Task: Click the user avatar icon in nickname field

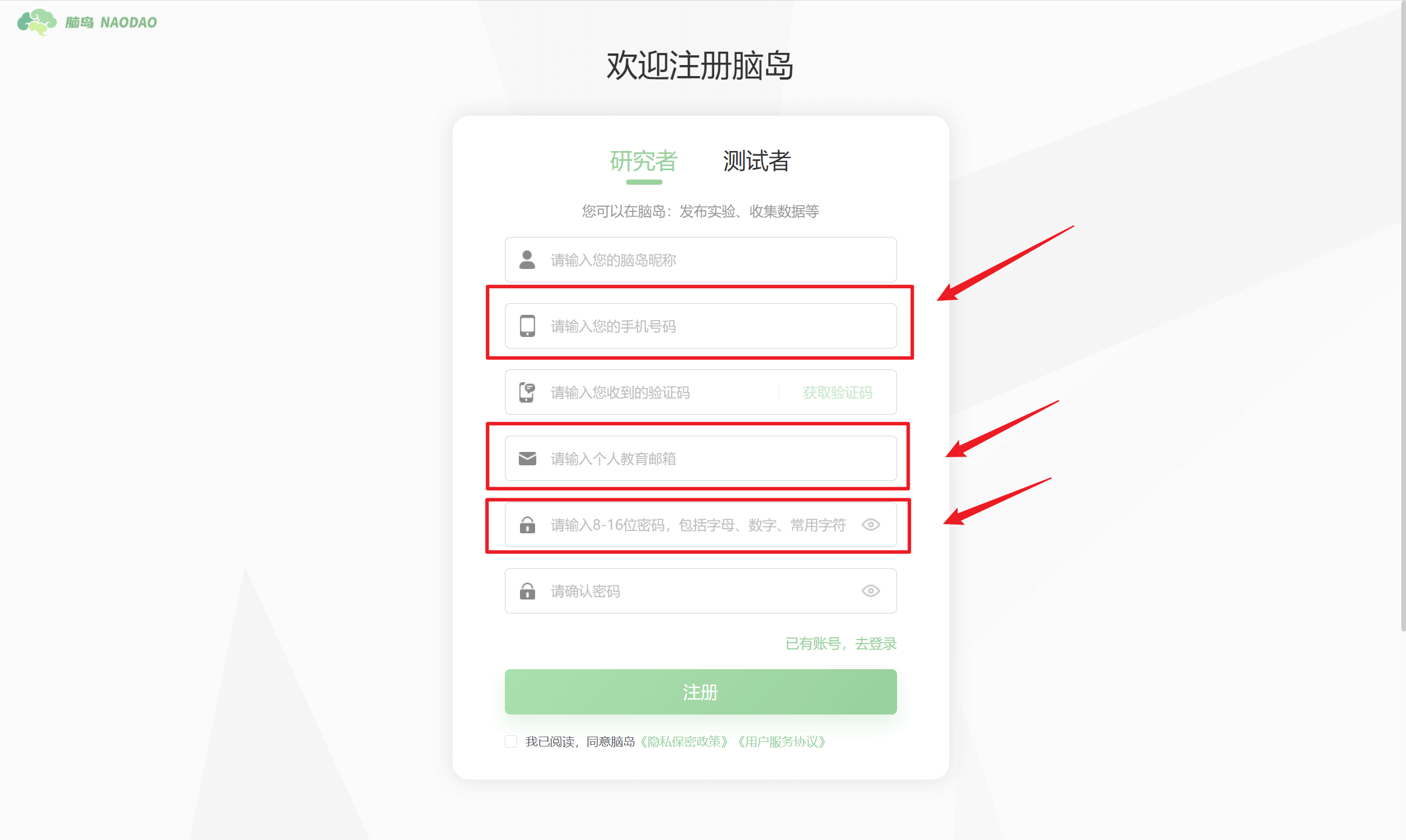Action: pyautogui.click(x=527, y=260)
